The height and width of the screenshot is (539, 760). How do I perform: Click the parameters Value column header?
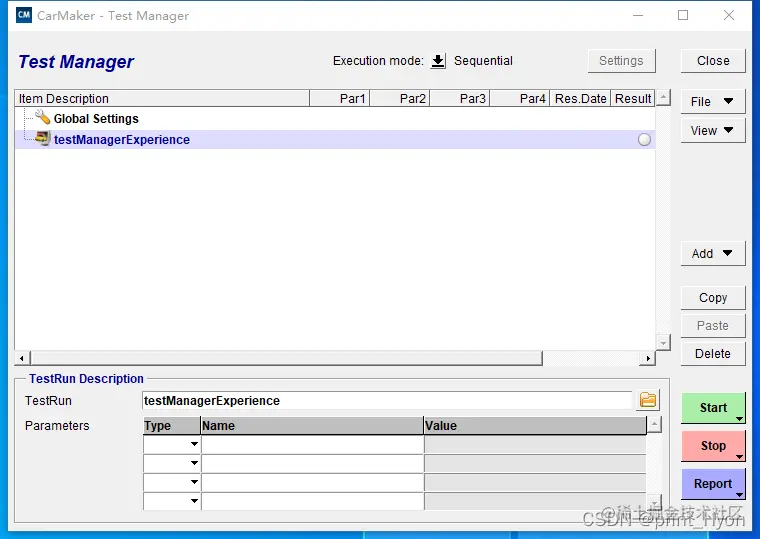535,426
